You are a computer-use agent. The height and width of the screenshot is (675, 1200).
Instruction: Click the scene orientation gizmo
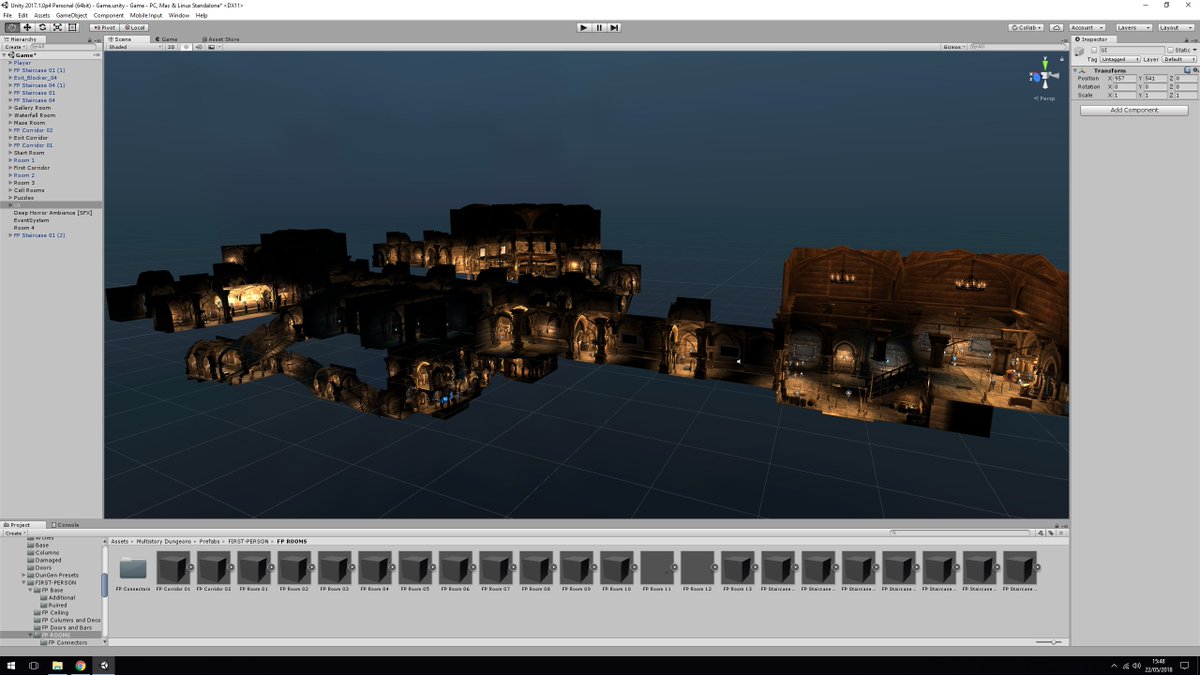pyautogui.click(x=1046, y=77)
